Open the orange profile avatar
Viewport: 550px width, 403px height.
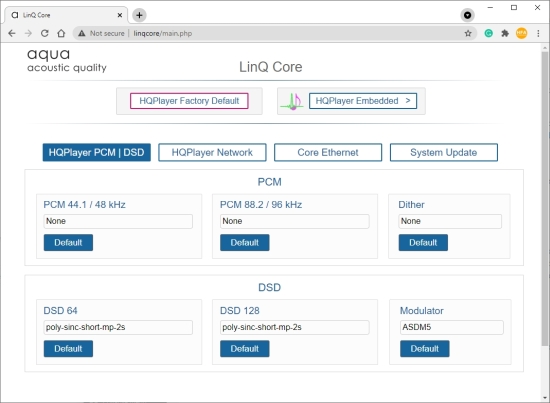[522, 33]
